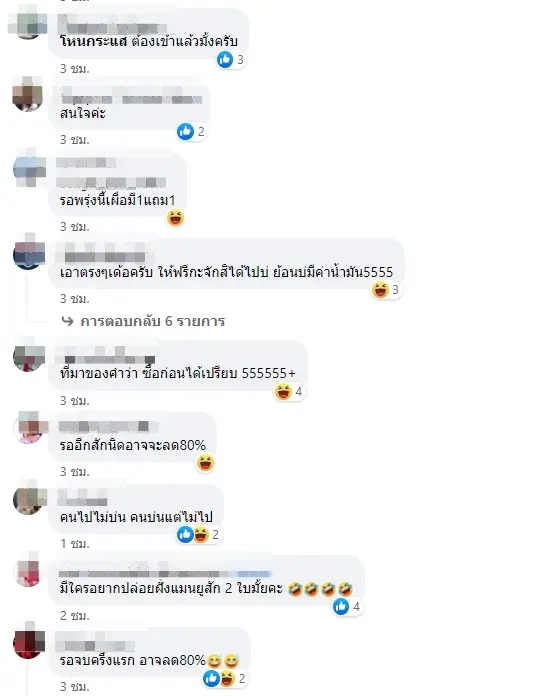Click 3 ชม. timestamp under สนใจค่ะ comment
This screenshot has width=560, height=696.
point(75,140)
